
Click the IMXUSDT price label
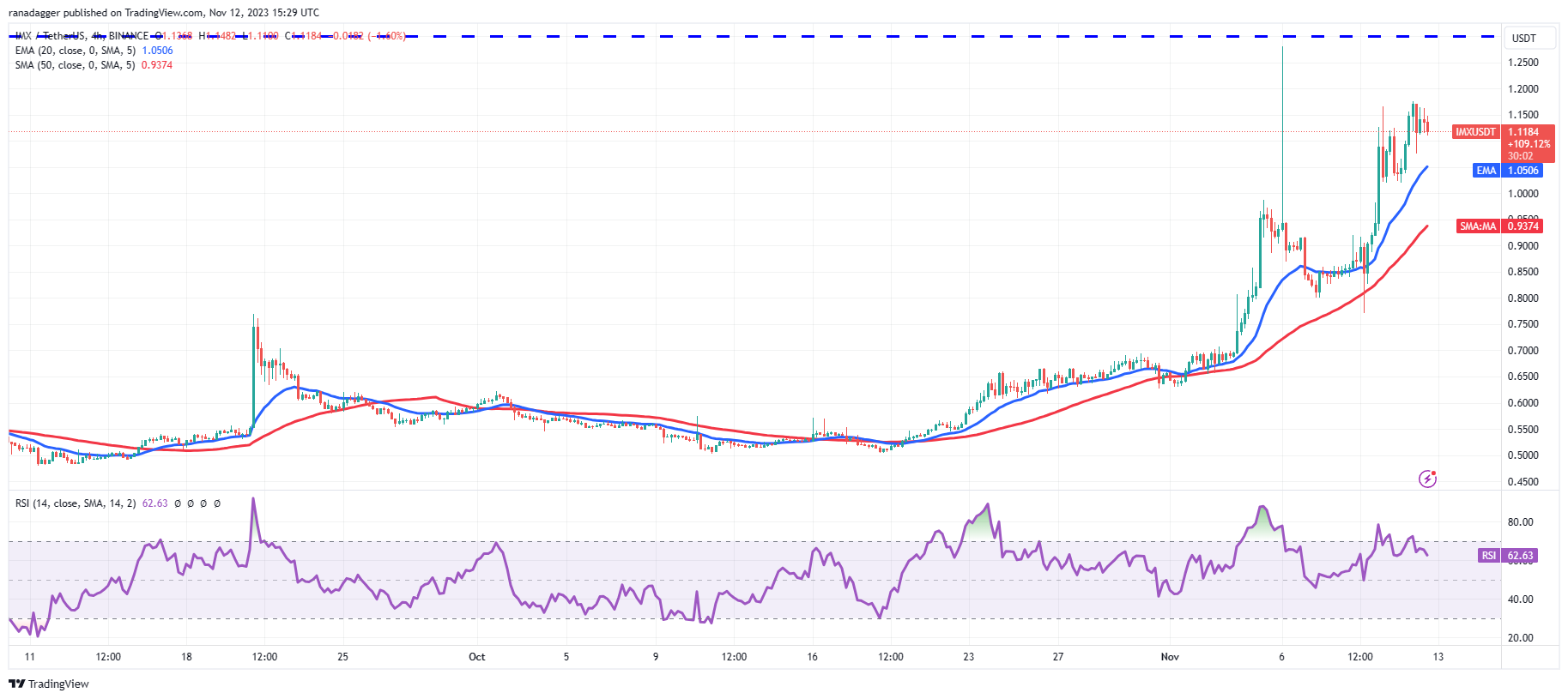(1475, 132)
